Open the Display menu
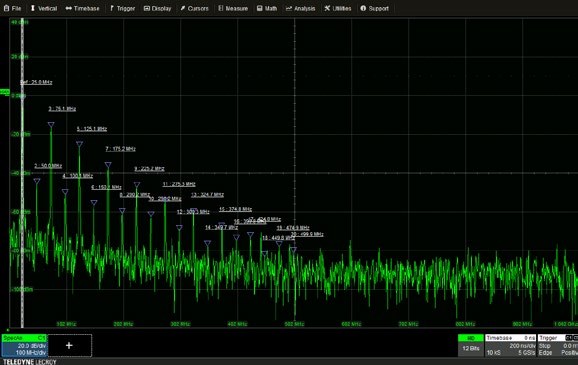This screenshot has height=365, width=578. (157, 8)
